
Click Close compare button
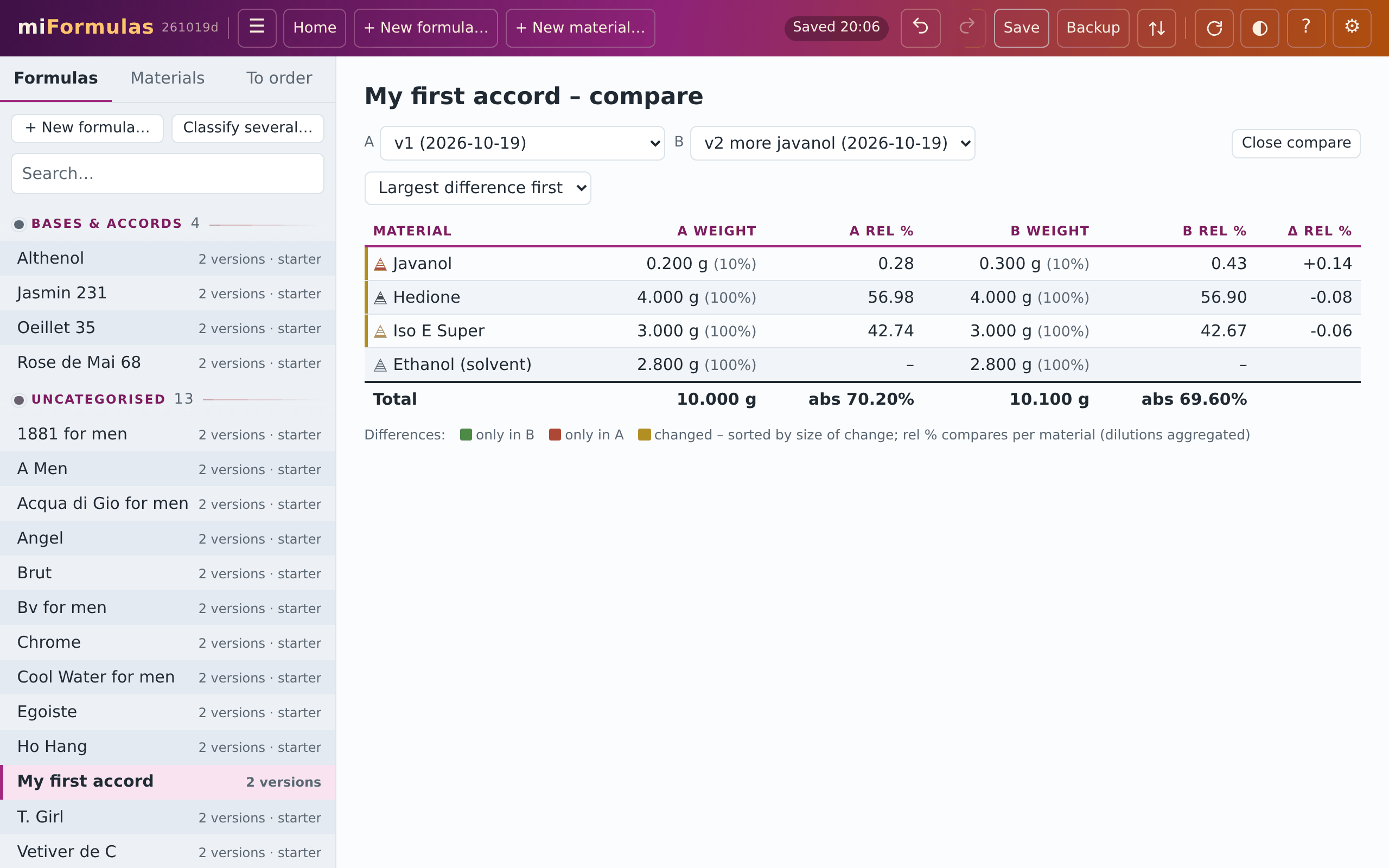click(x=1296, y=143)
